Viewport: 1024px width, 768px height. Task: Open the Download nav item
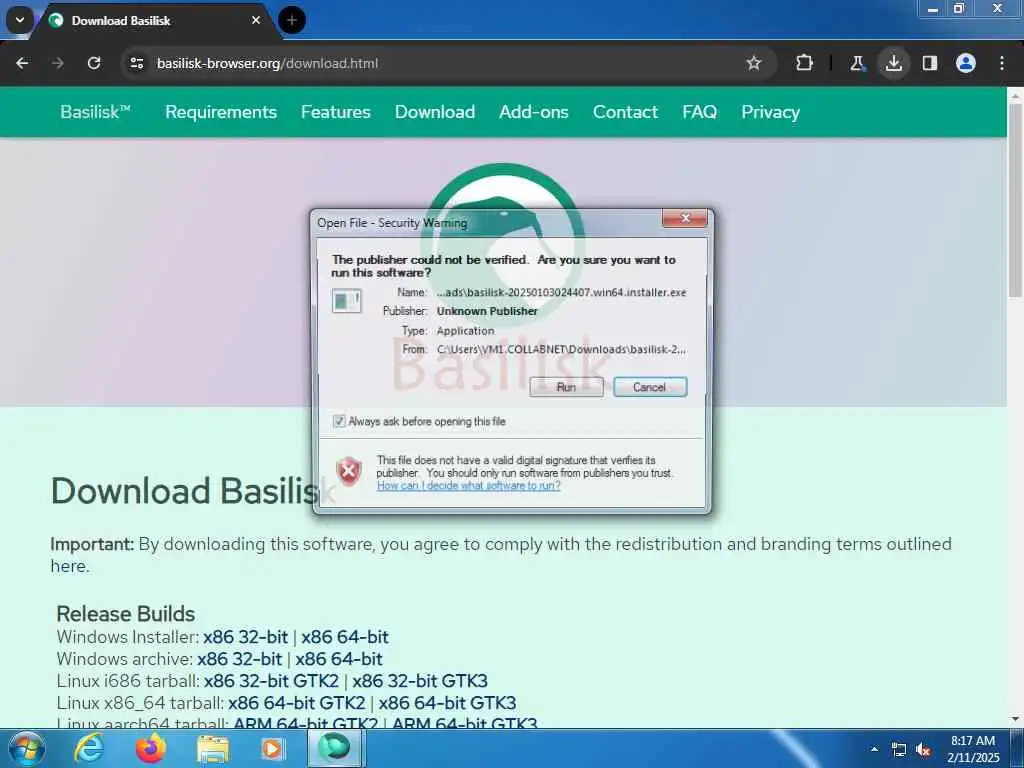(x=435, y=112)
